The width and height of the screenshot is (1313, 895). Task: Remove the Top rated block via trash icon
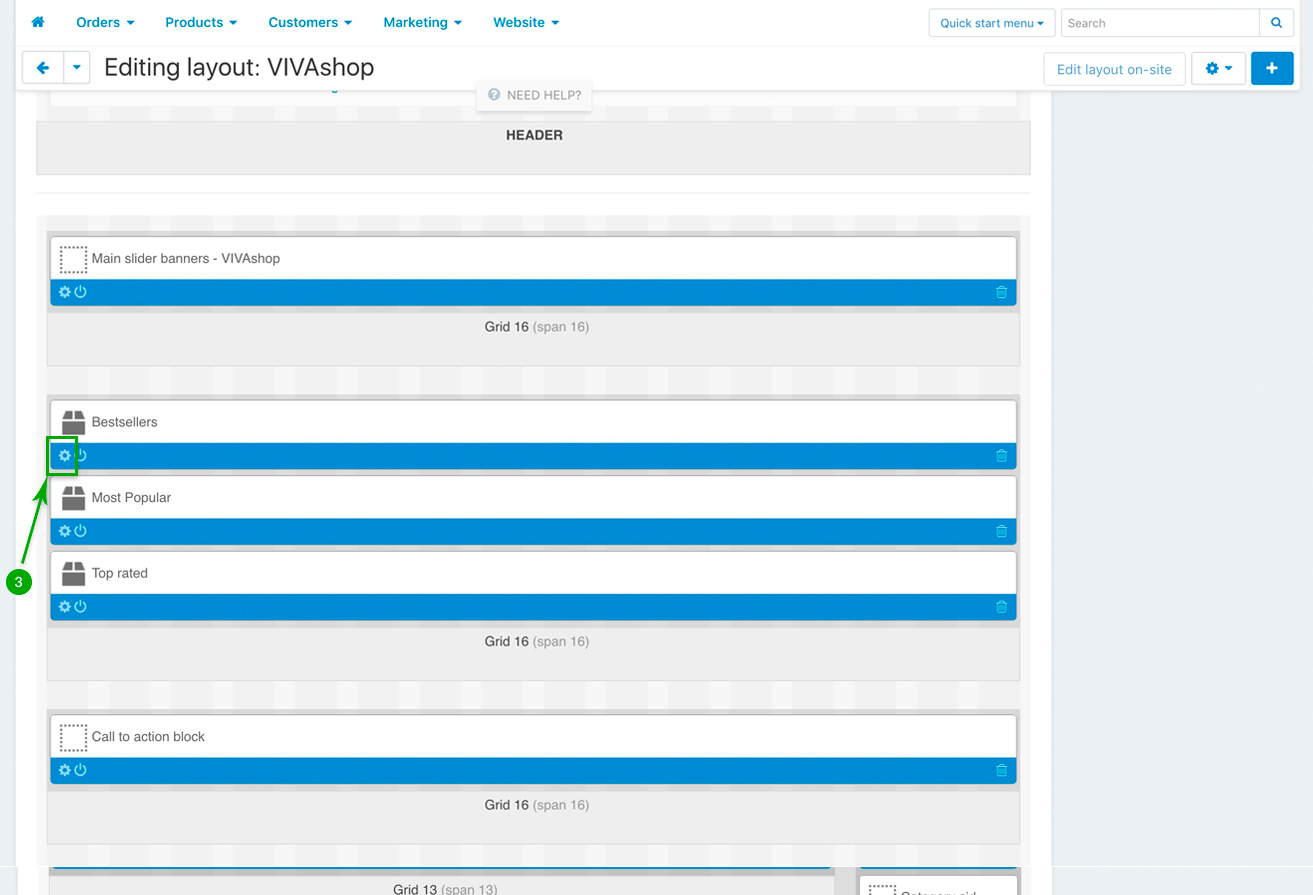click(1001, 607)
